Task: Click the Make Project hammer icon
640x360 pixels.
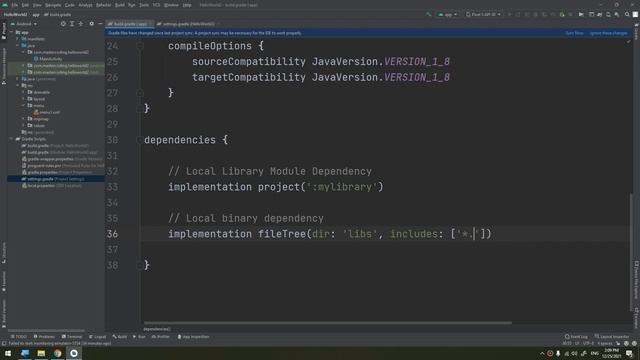Action: click(x=429, y=14)
